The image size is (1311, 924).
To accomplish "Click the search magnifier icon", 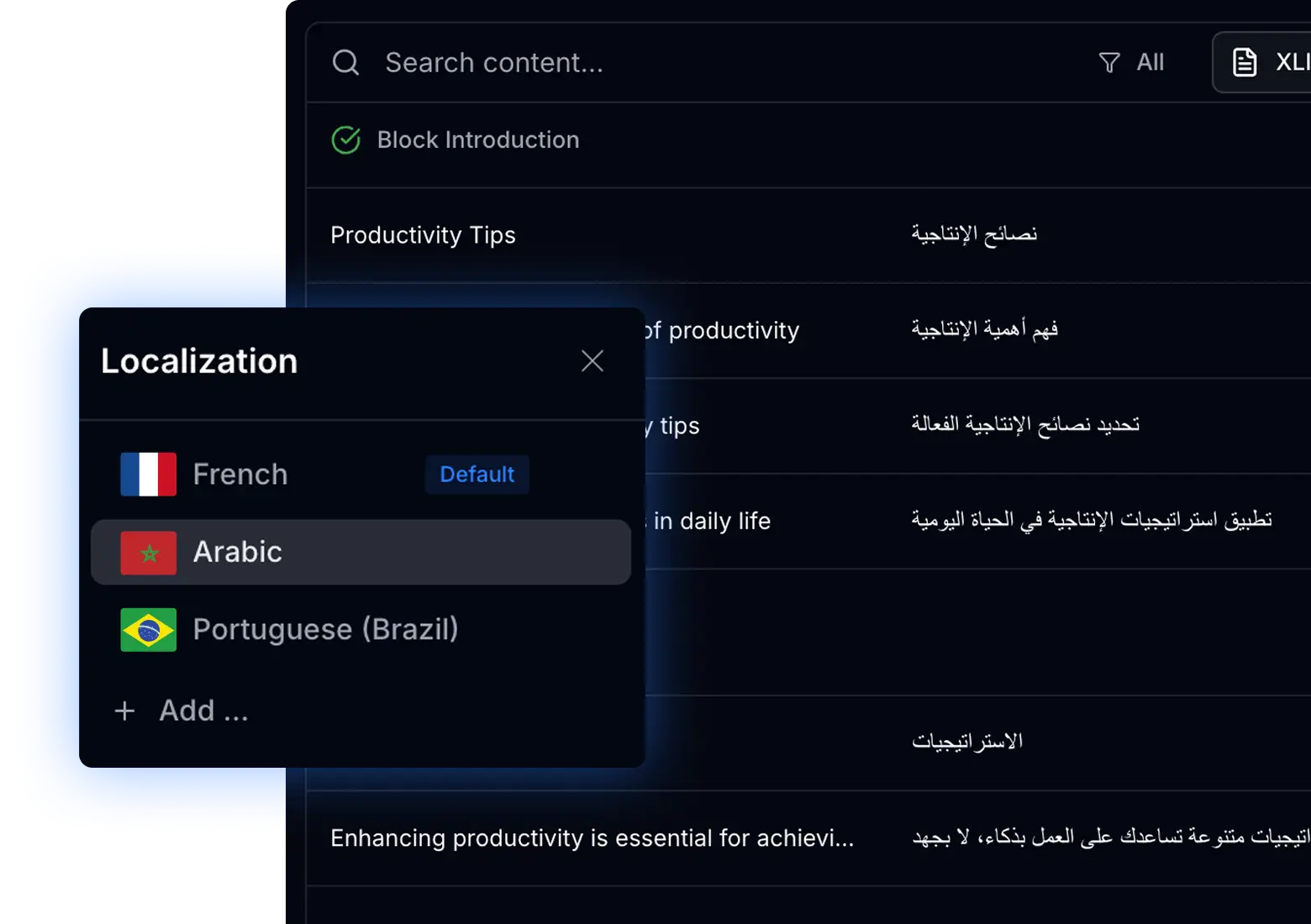I will click(345, 62).
